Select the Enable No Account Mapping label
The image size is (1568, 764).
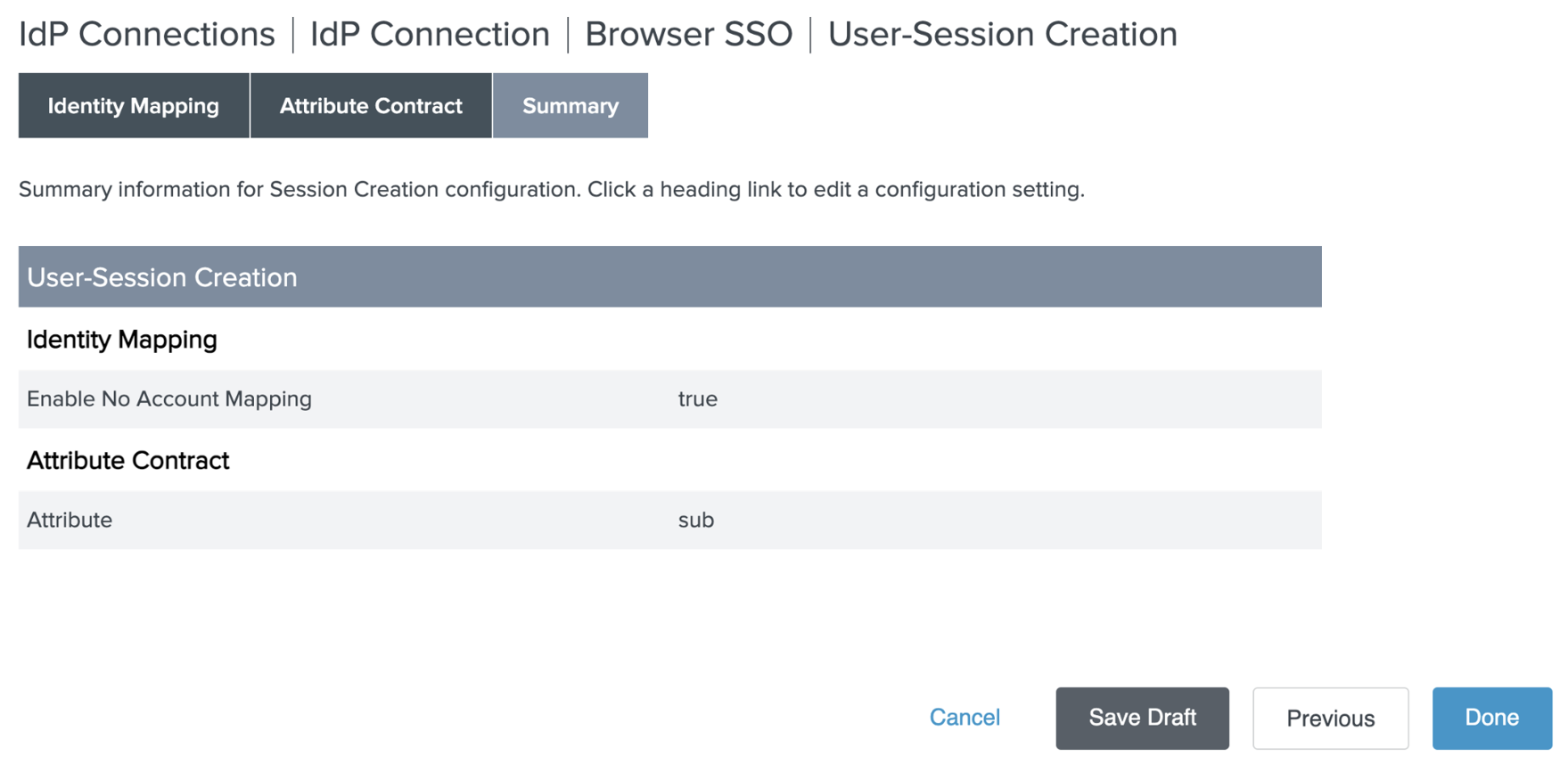(x=169, y=399)
